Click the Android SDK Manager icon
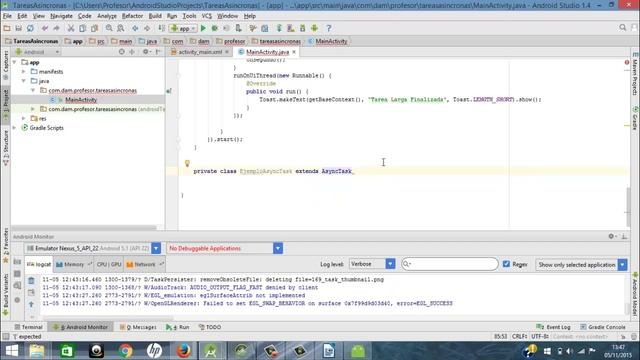 coord(302,28)
